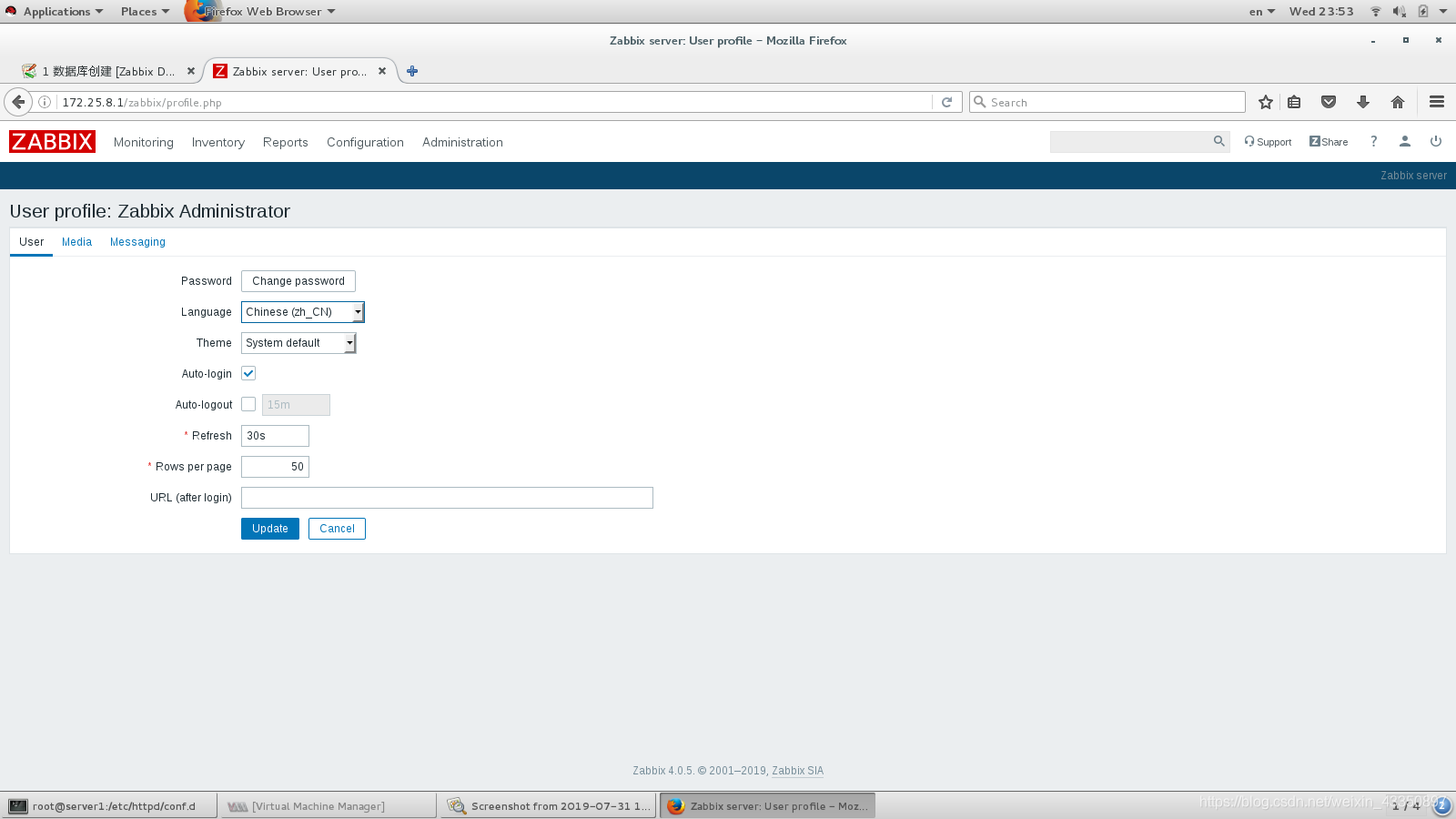
Task: Open the Places menu
Action: tap(145, 11)
